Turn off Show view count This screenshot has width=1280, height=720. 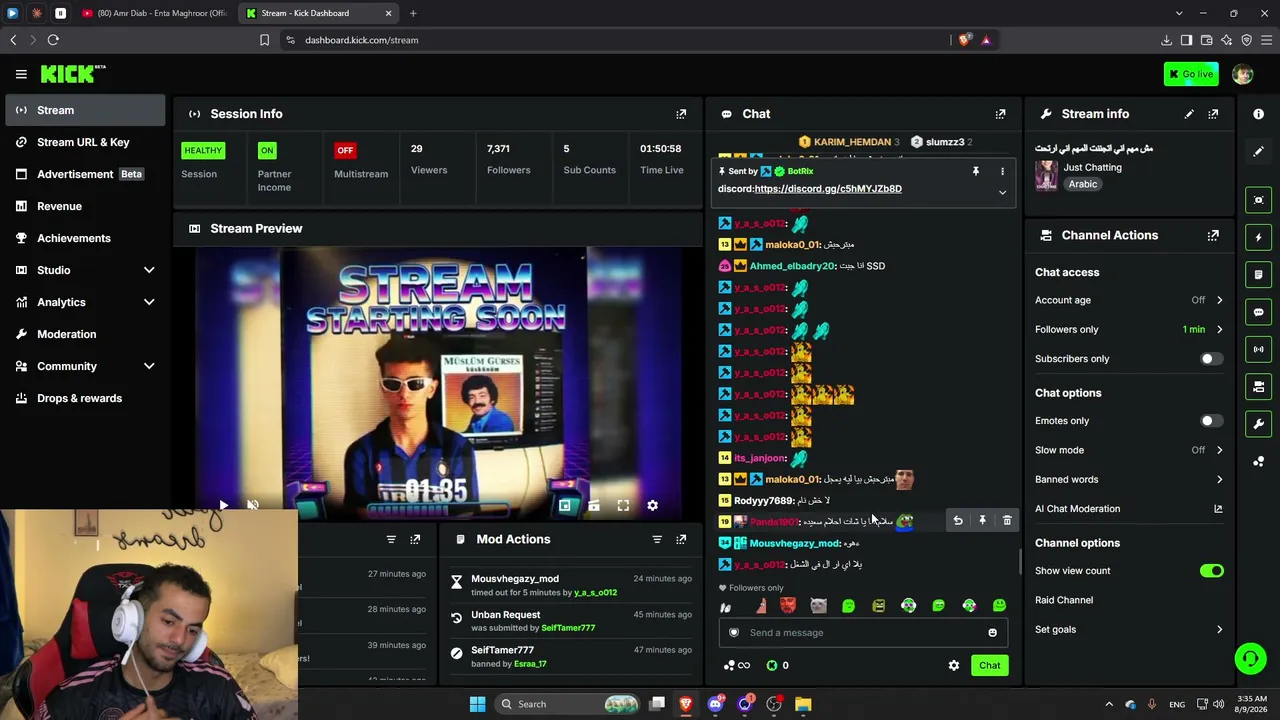[x=1211, y=571]
